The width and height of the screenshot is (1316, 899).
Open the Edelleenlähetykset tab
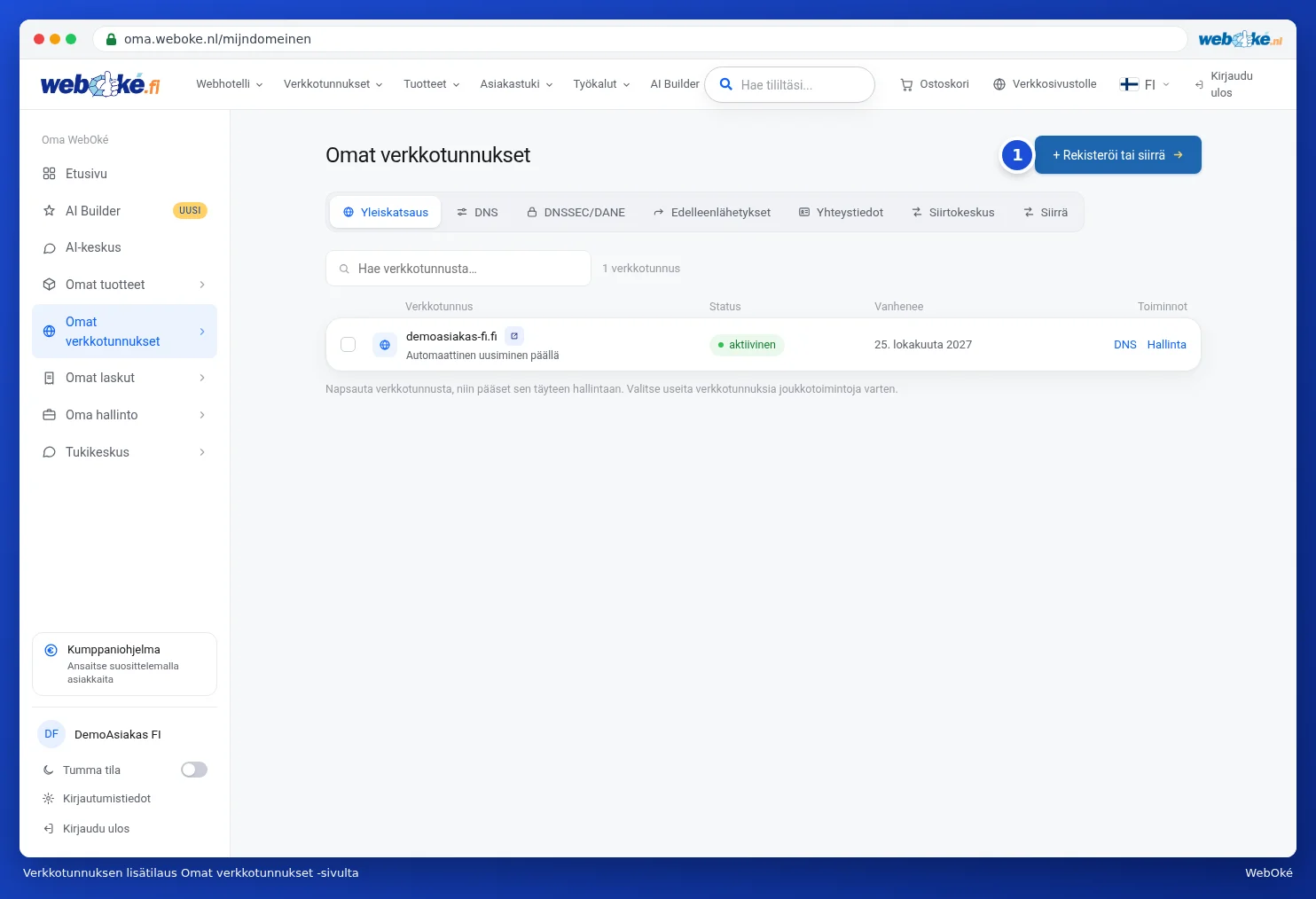coord(712,212)
